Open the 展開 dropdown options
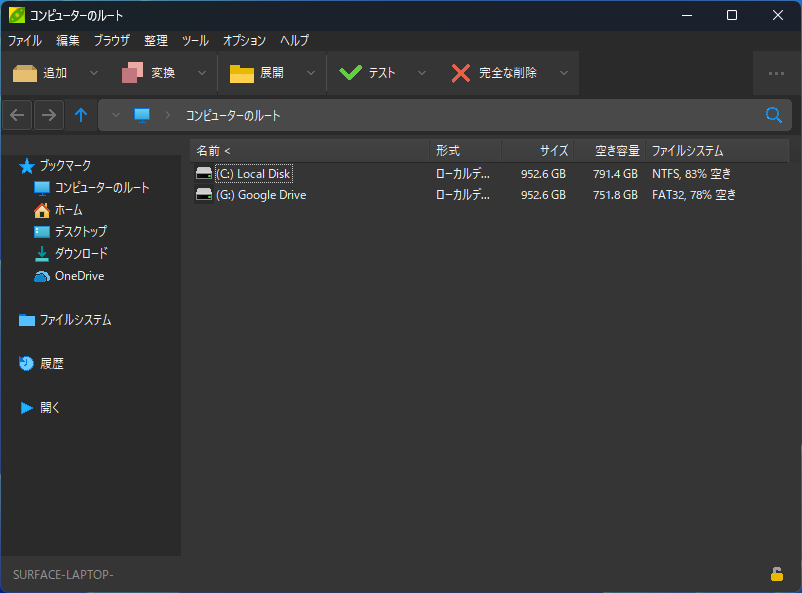The image size is (802, 593). point(310,73)
